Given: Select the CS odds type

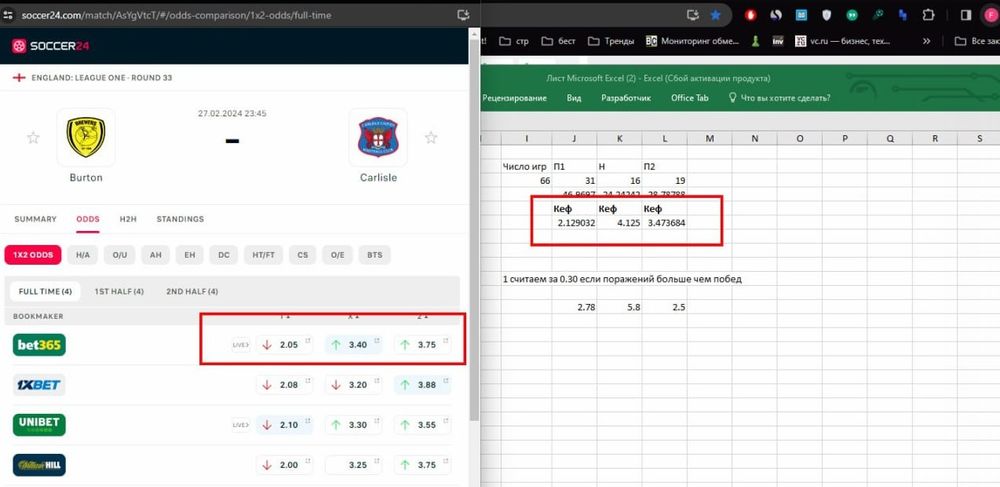Looking at the screenshot, I should (302, 255).
